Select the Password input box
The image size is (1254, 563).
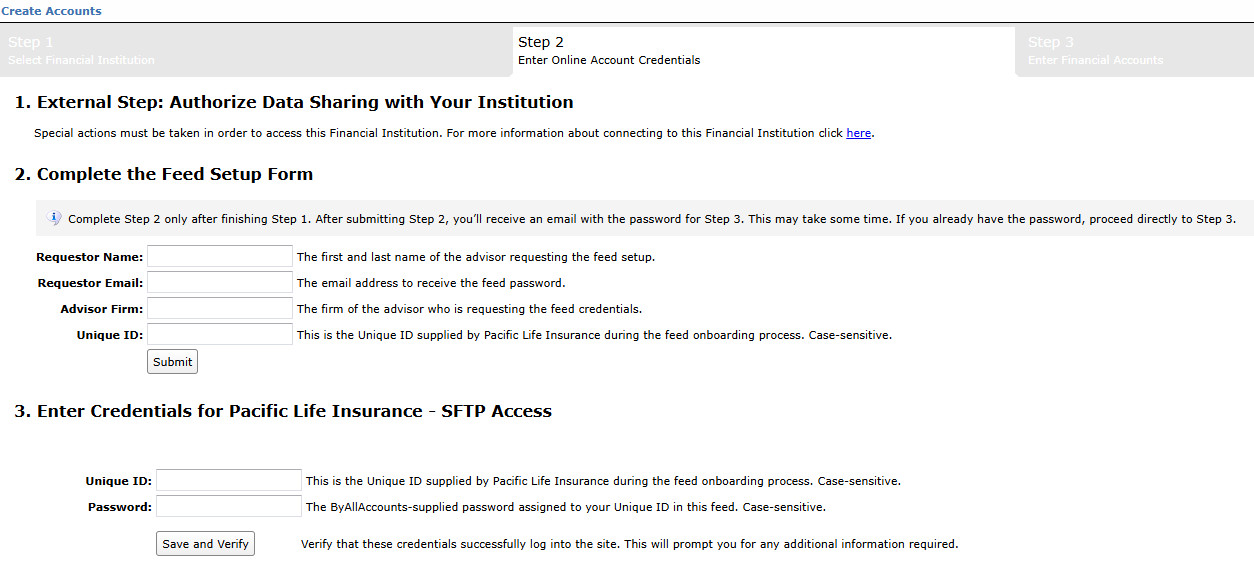(x=229, y=507)
